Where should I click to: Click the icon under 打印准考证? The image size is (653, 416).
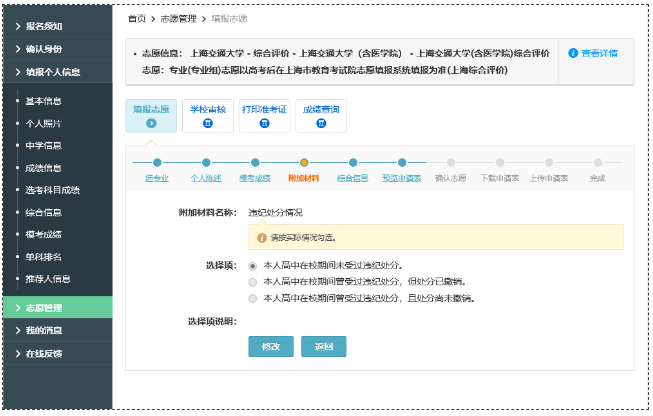coord(264,123)
